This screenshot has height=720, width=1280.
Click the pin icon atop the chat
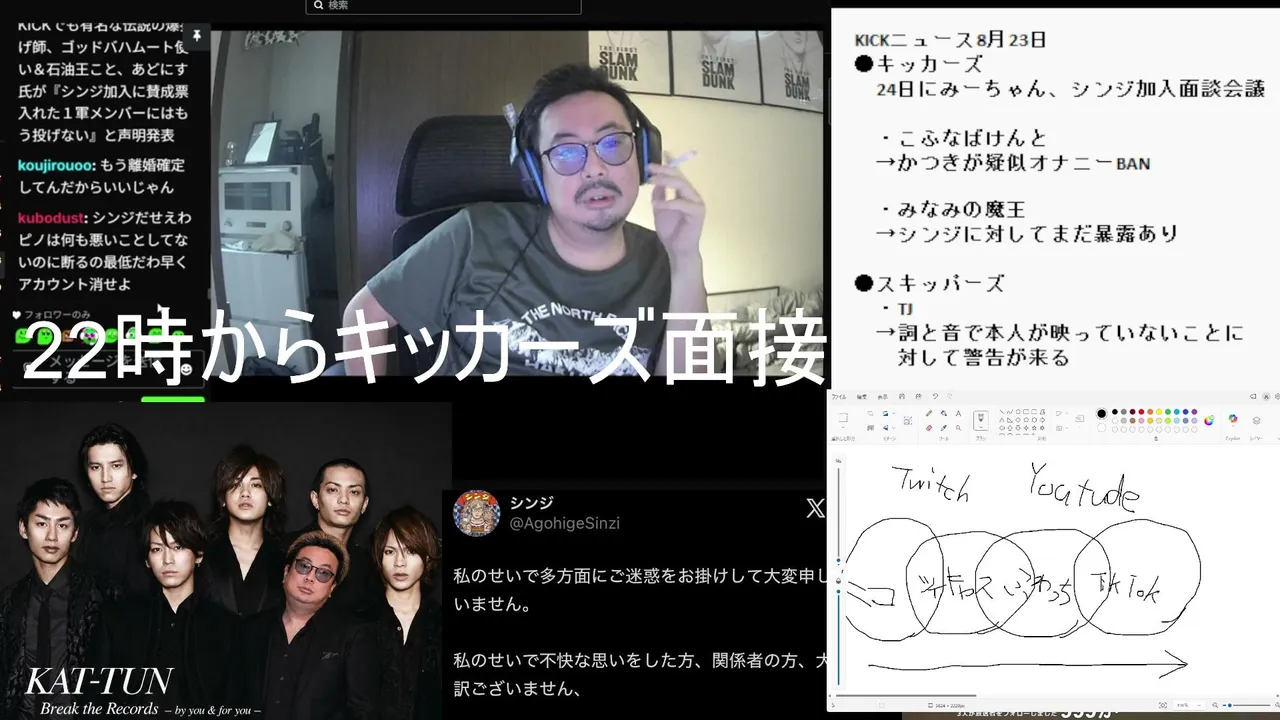pos(197,36)
